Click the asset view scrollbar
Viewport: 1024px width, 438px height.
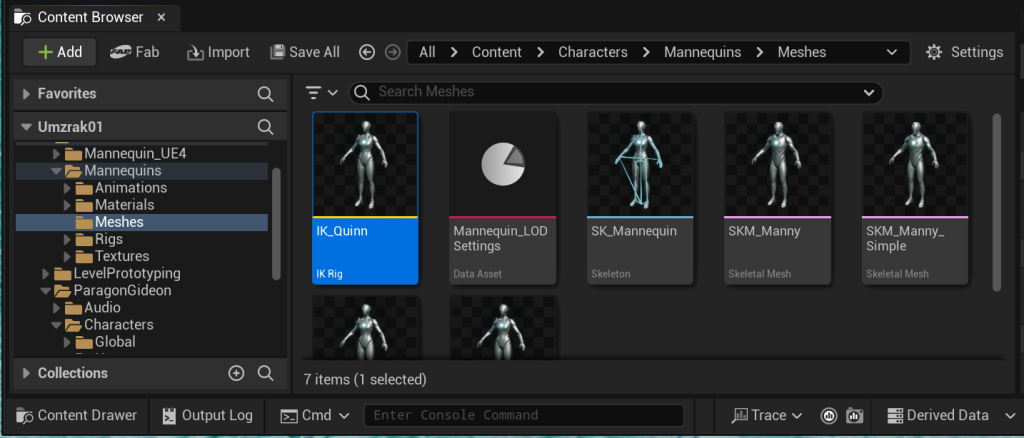[997, 202]
